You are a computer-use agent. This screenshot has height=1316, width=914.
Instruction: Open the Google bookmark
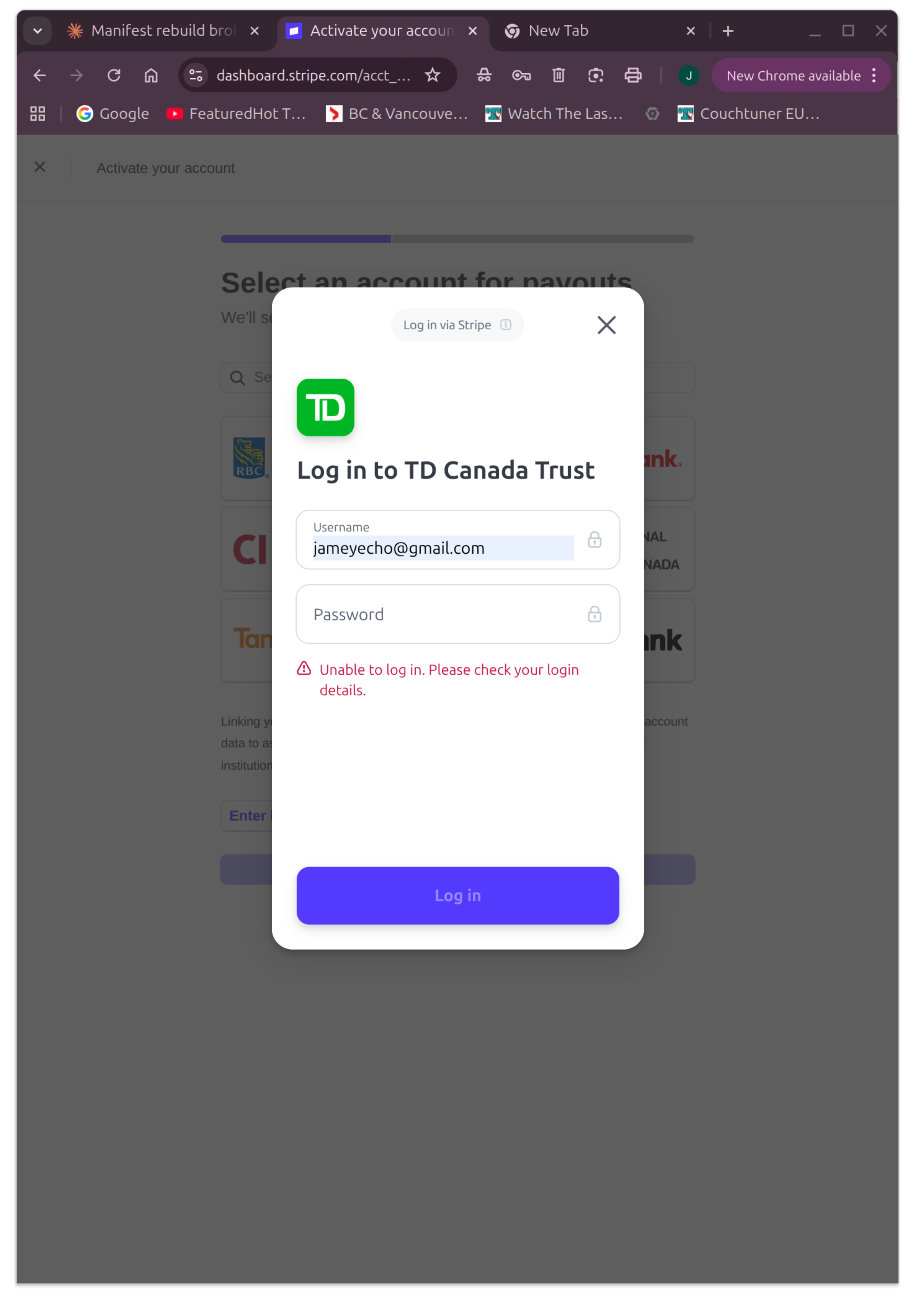(113, 114)
